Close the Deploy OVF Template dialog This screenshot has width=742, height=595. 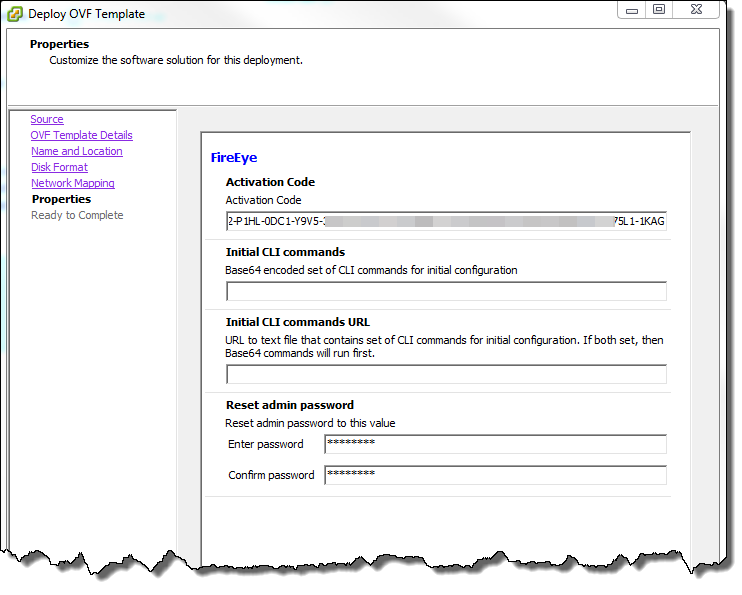tap(696, 9)
